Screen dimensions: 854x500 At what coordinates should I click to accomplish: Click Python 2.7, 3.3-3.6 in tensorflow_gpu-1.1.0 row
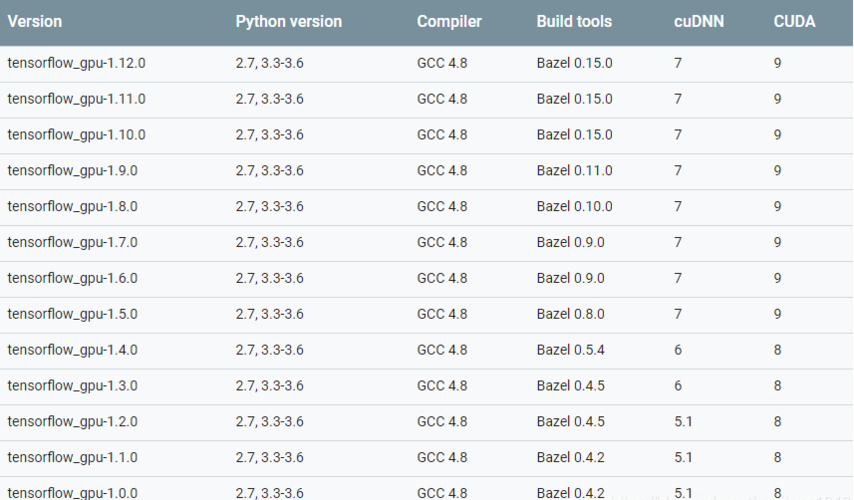tap(269, 458)
